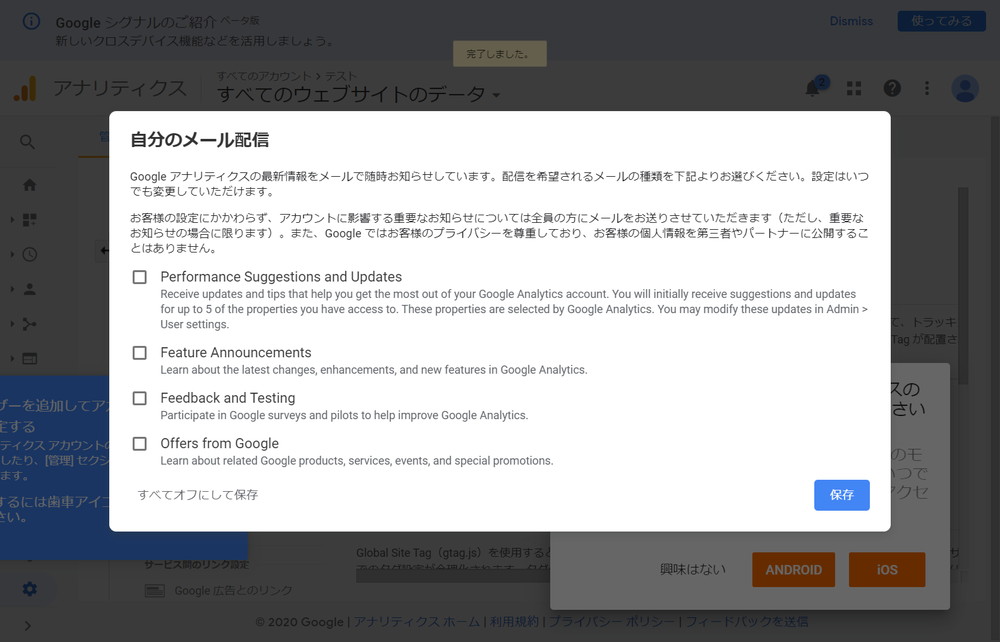Expand sidebar with bottom chevron
Viewport: 1000px width, 642px height.
coord(27,625)
